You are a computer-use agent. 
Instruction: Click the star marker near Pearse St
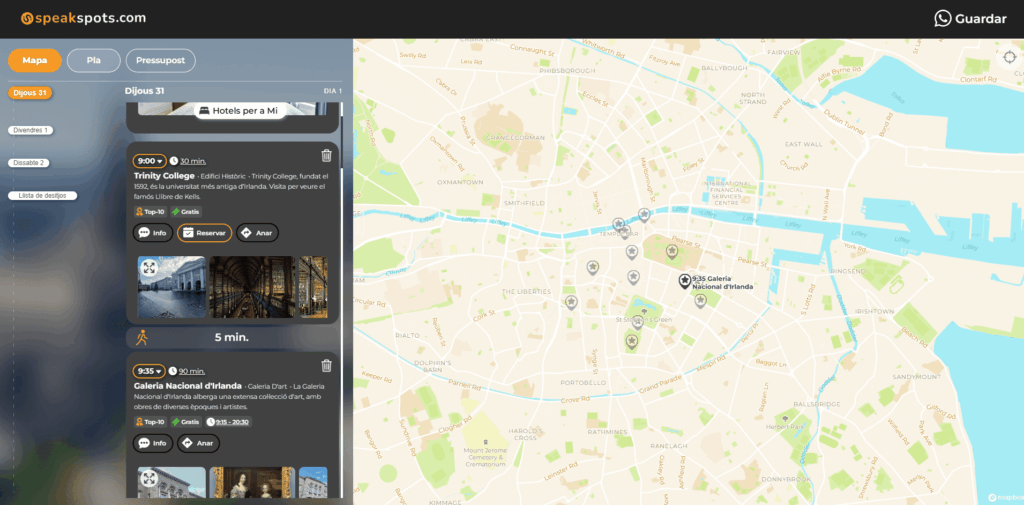pos(671,250)
